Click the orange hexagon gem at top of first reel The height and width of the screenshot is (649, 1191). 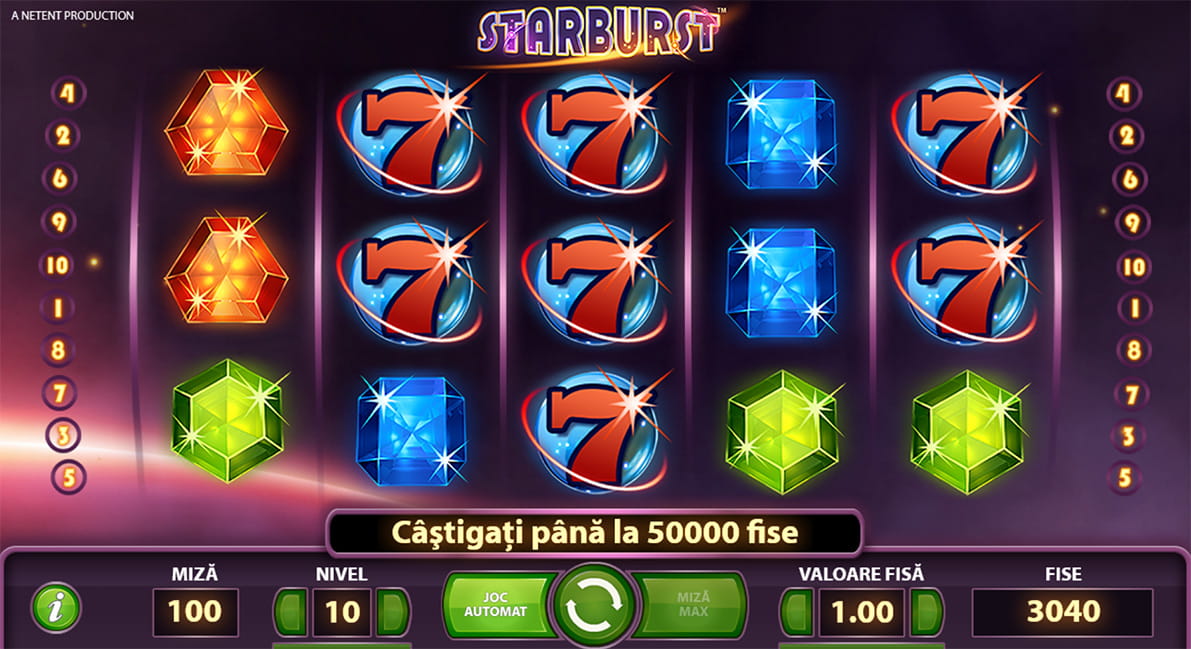(x=226, y=124)
